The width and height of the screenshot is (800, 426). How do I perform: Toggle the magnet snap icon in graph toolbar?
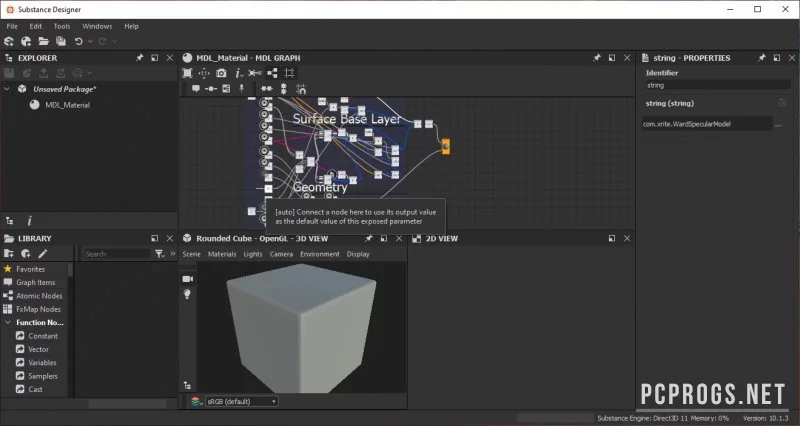[x=301, y=89]
